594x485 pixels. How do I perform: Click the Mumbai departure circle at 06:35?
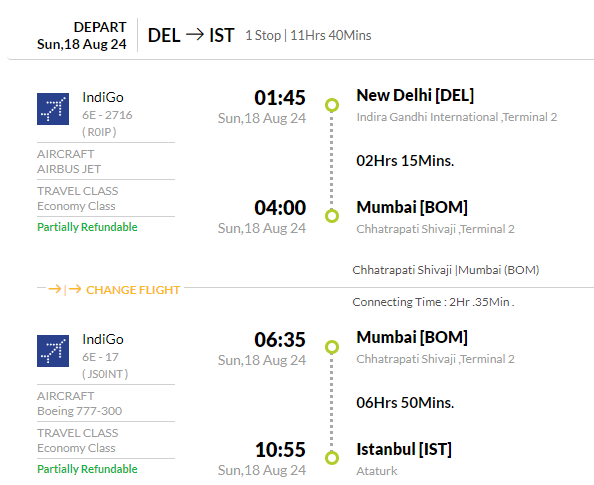click(x=332, y=347)
